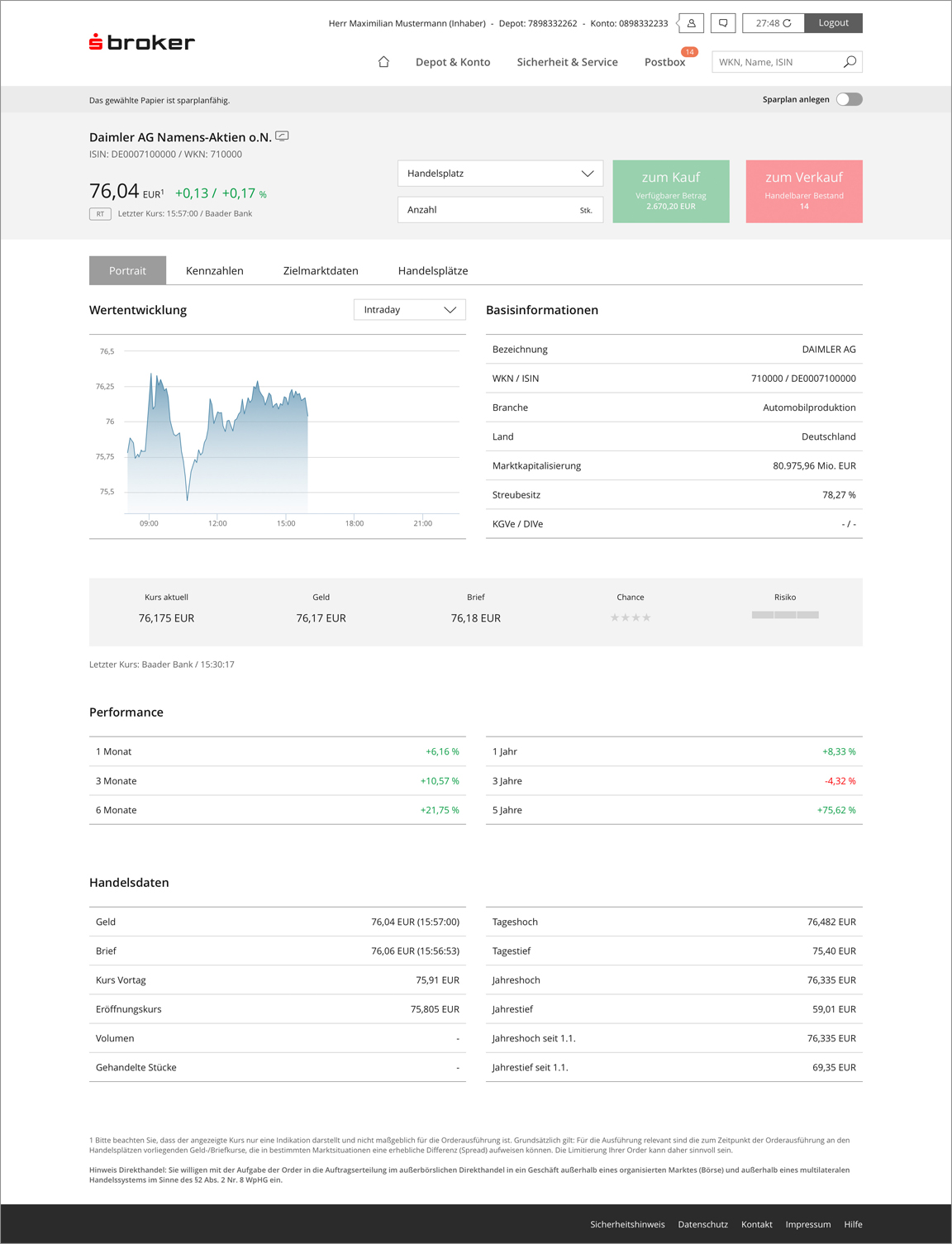The image size is (952, 1244).
Task: Open the Intraday period dropdown
Action: pos(410,310)
